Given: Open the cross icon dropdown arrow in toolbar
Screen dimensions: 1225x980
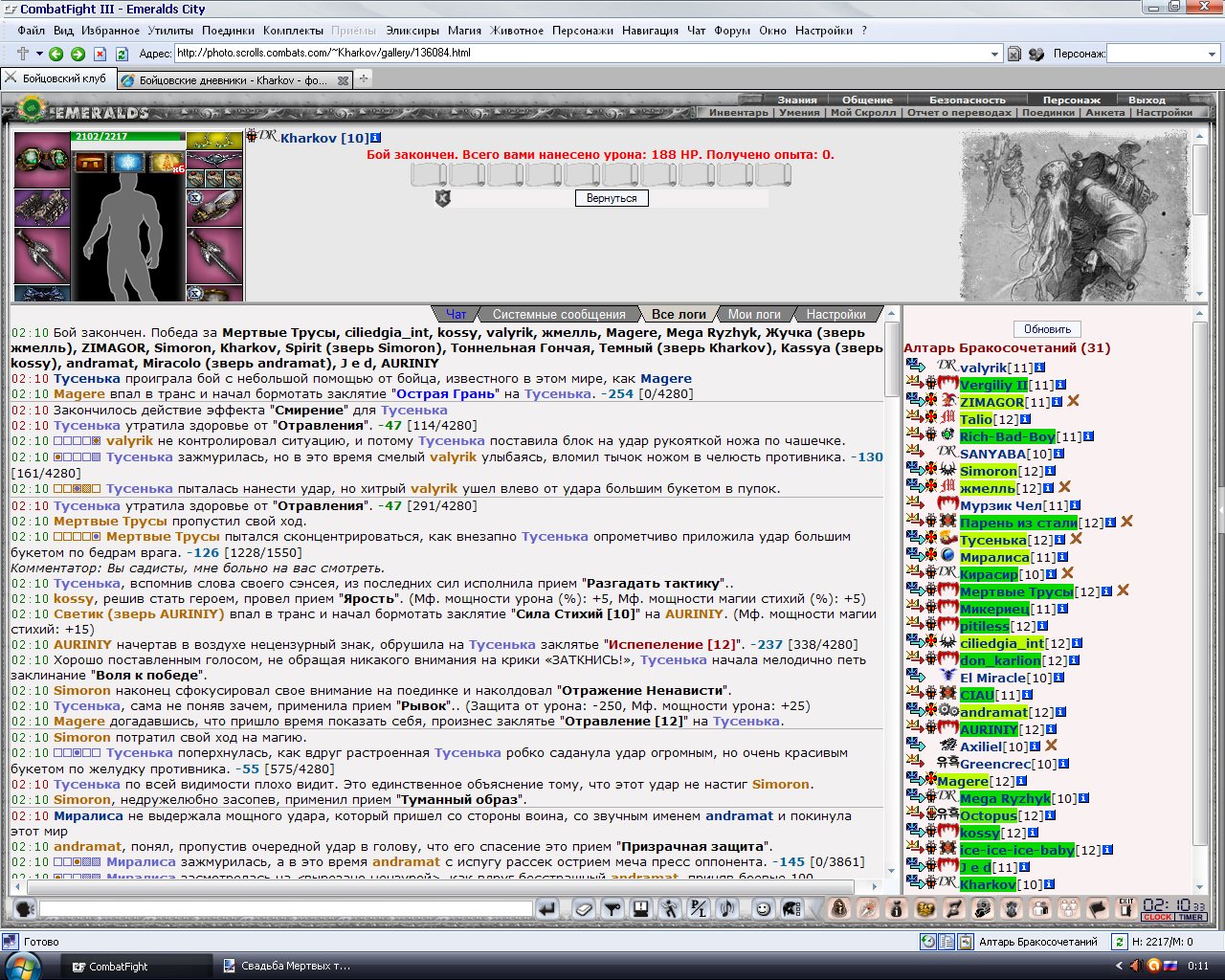Looking at the screenshot, I should coord(39,54).
